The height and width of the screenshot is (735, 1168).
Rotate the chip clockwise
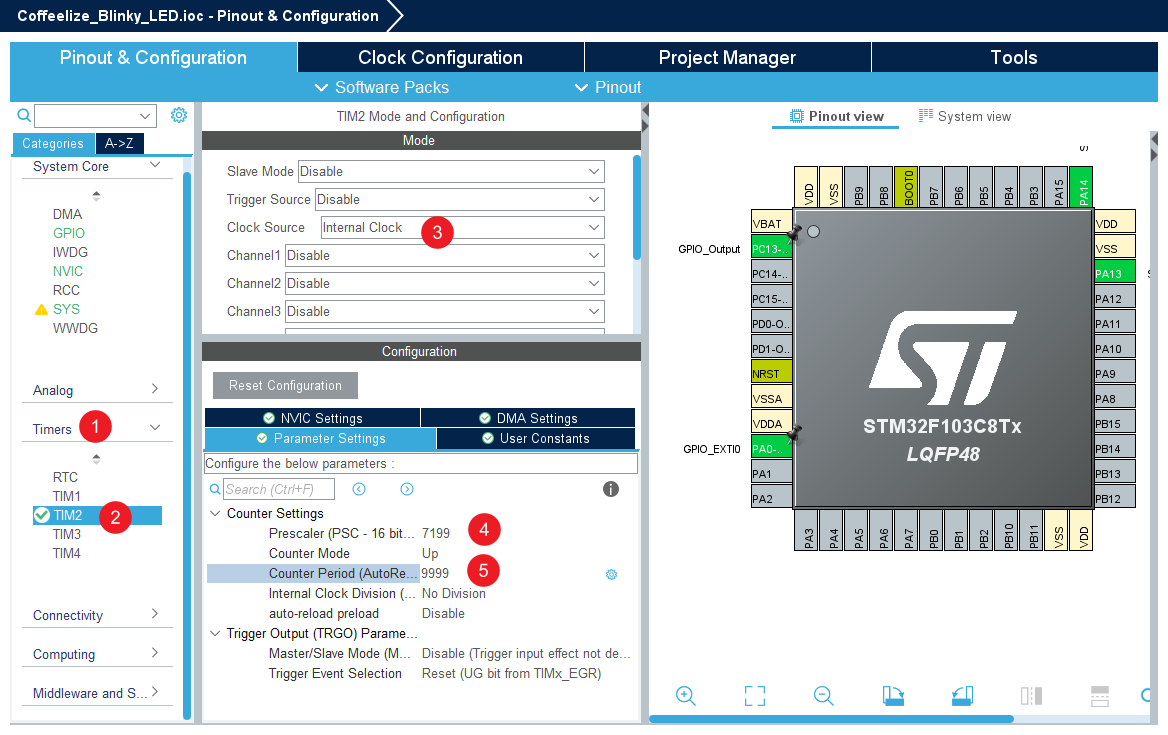893,696
